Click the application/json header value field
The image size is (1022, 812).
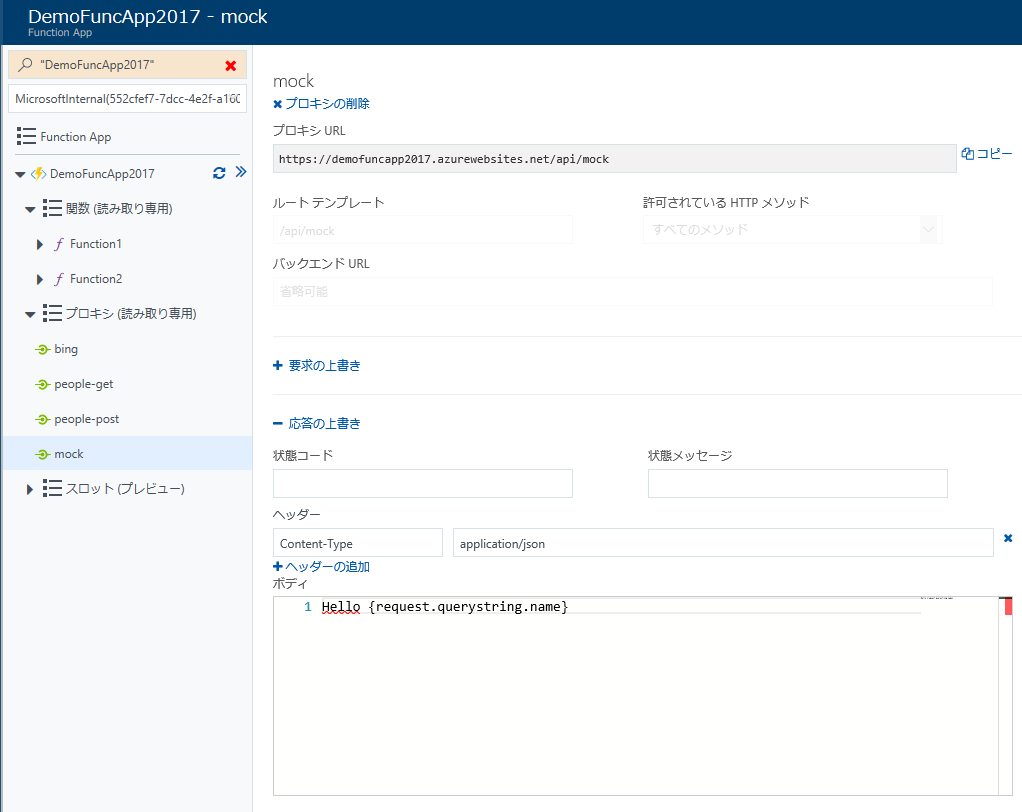tap(723, 543)
